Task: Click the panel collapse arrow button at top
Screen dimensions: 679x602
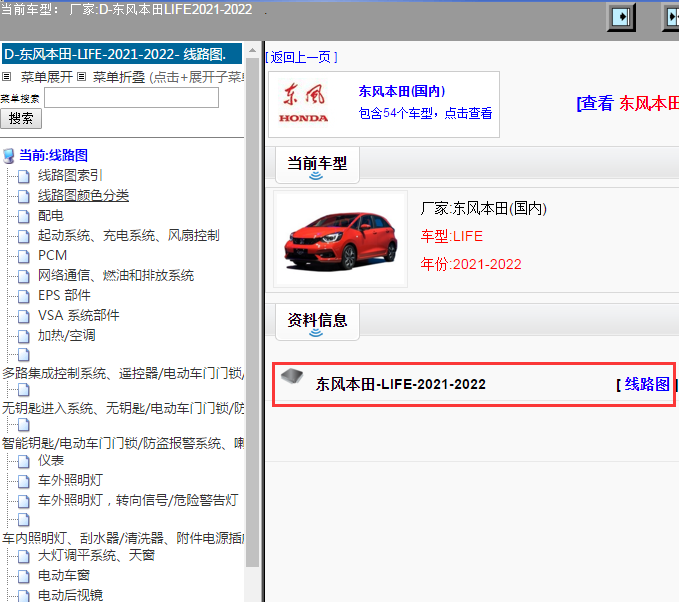Action: (621, 17)
